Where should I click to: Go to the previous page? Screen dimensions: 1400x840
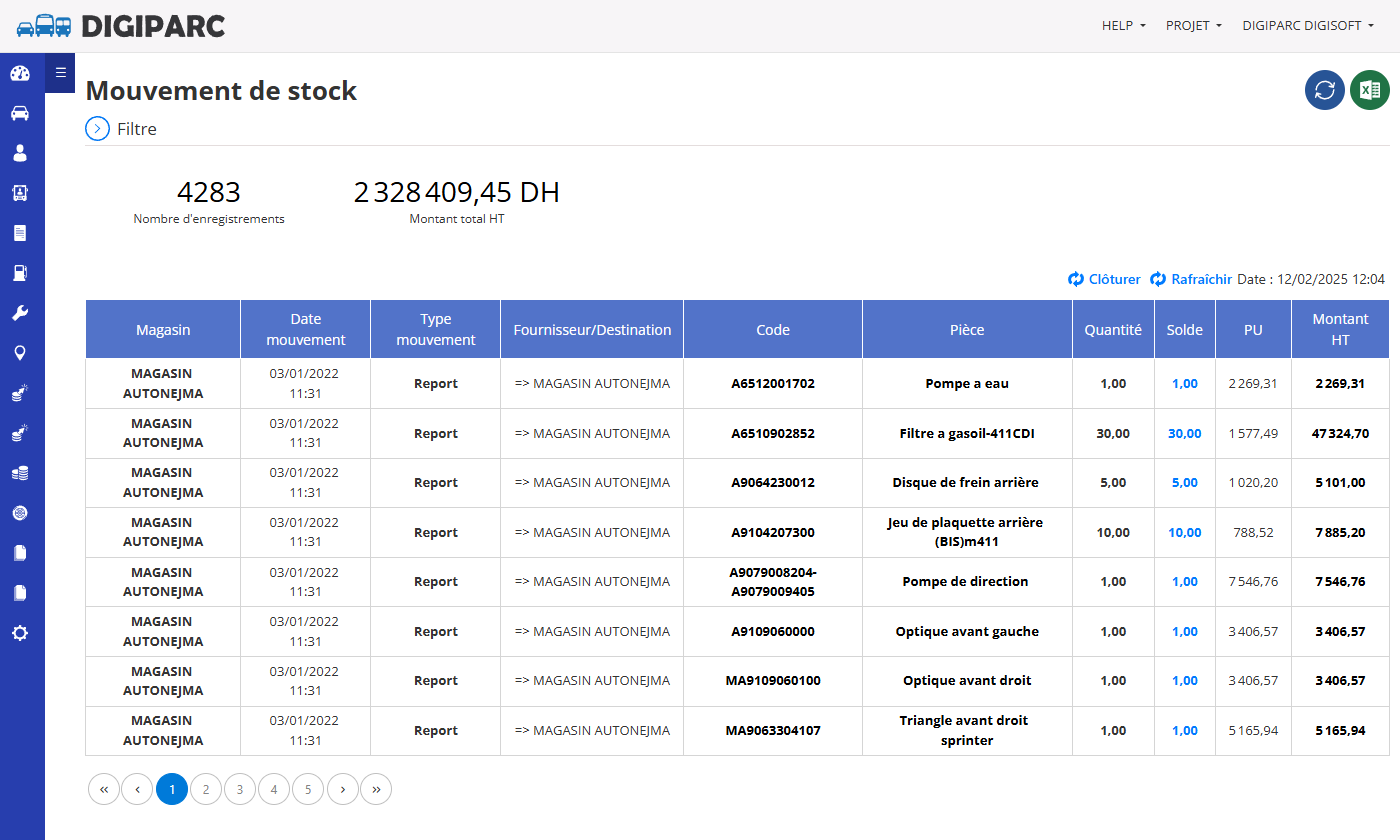tap(137, 789)
